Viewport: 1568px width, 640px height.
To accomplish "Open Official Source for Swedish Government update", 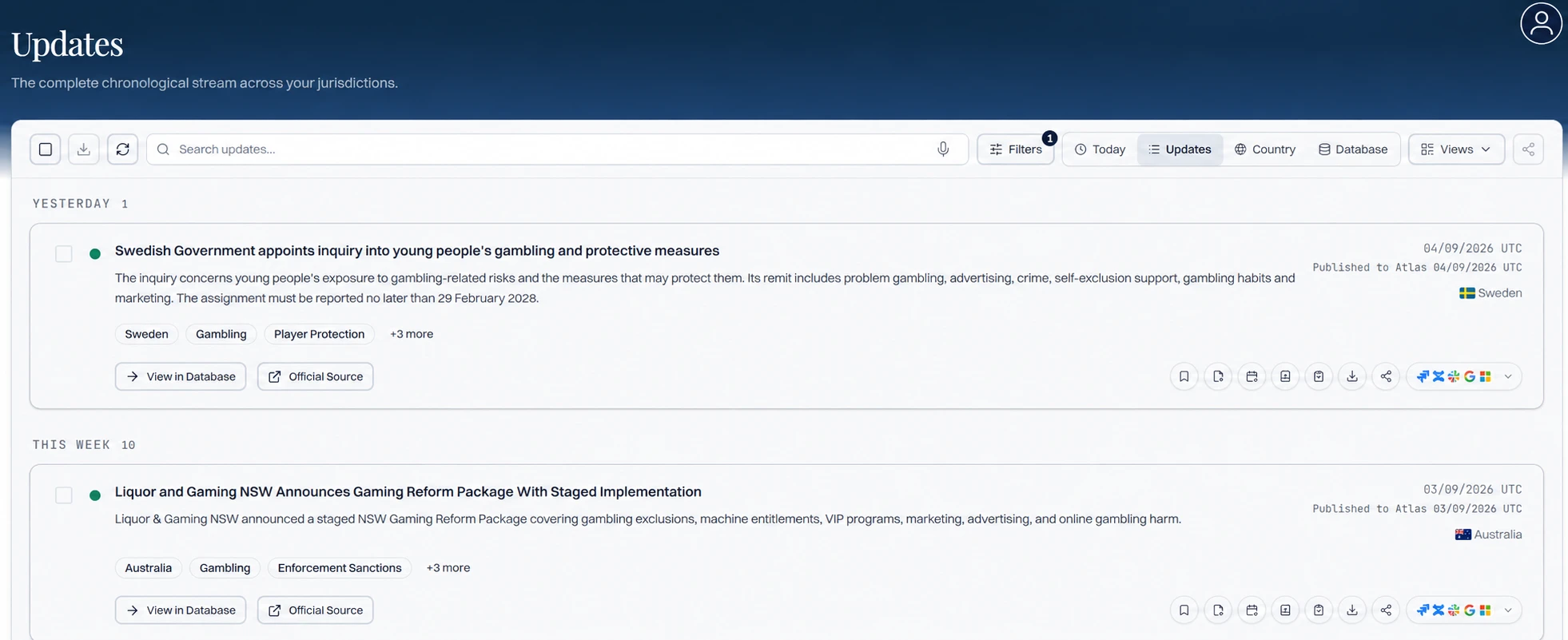I will click(316, 376).
